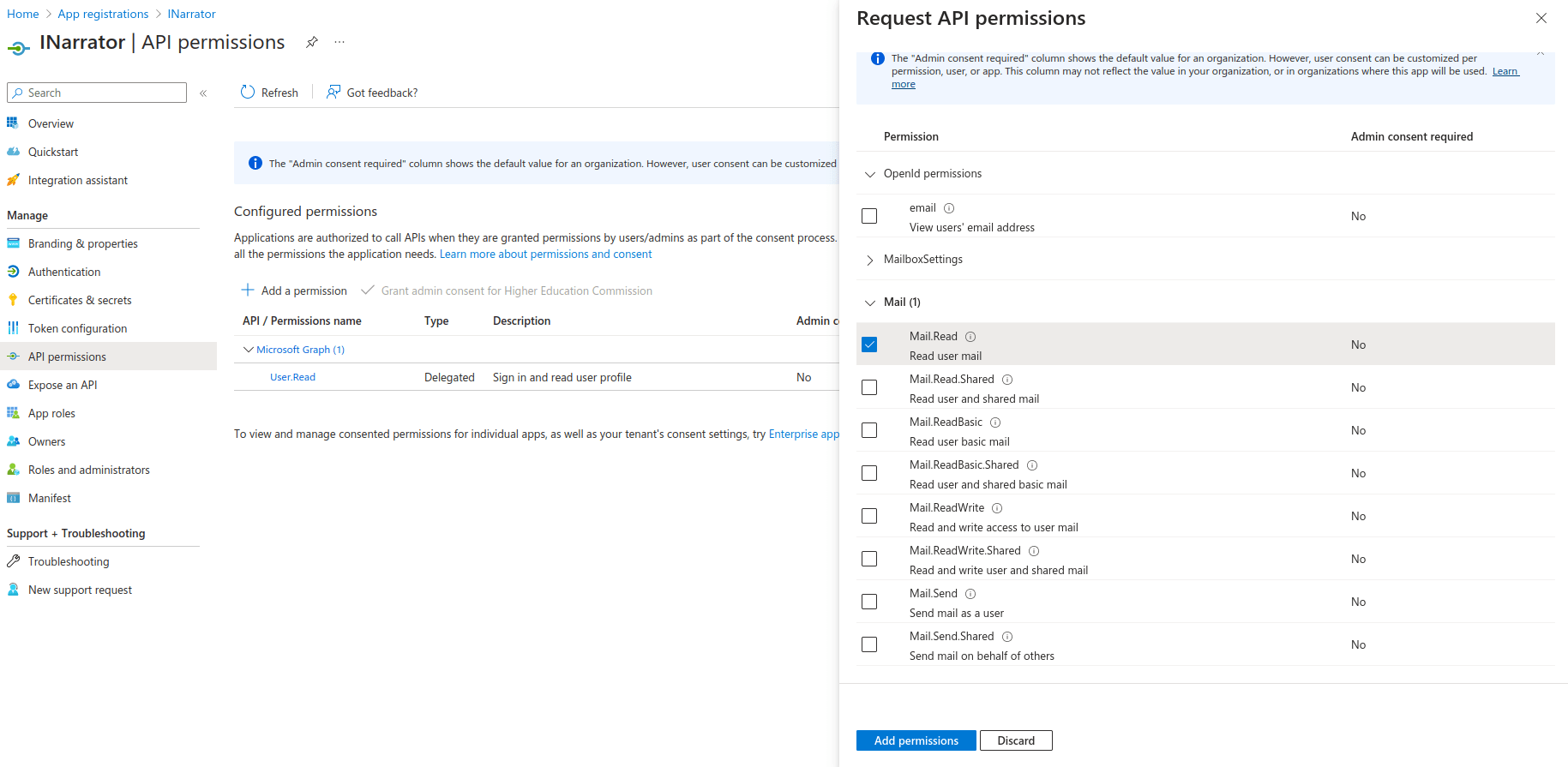The width and height of the screenshot is (1568, 767).
Task: Check the Mail.Send permission checkbox
Action: (869, 602)
